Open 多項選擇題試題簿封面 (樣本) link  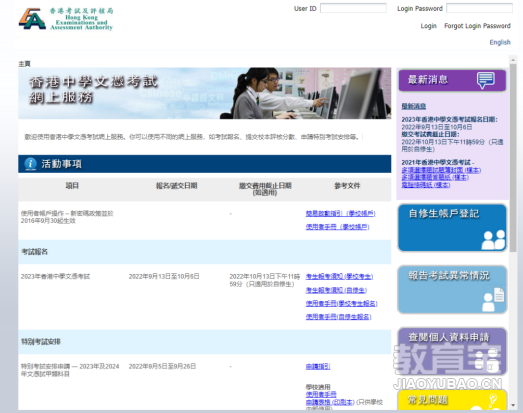(x=441, y=170)
